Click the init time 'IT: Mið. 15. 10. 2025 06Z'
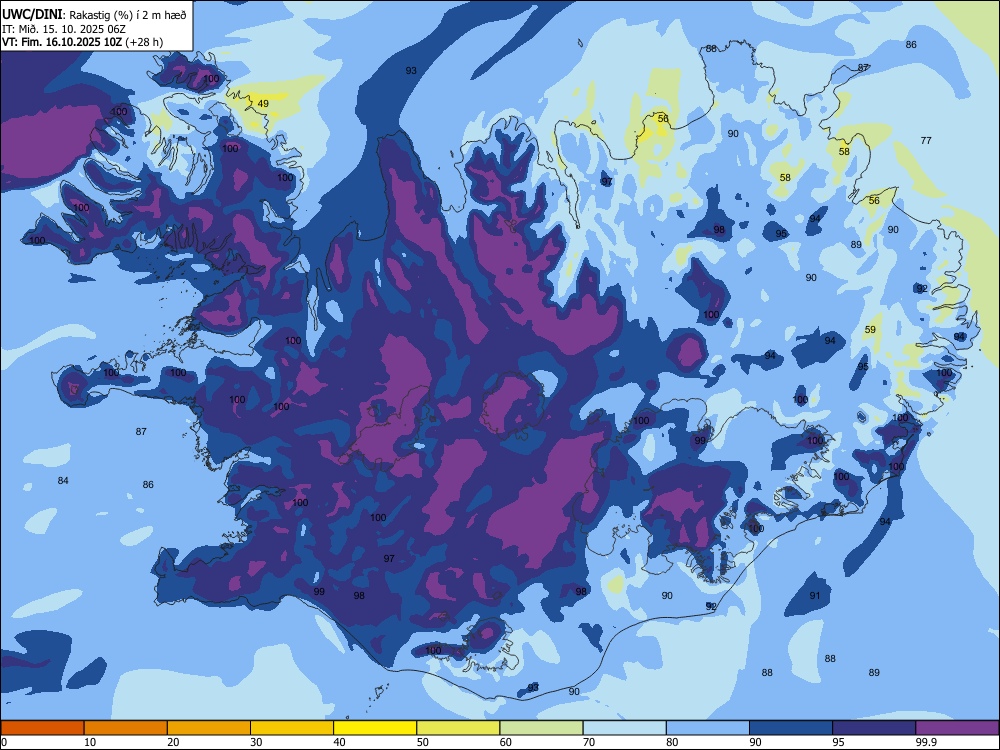Viewport: 1000px width, 750px height. tap(62, 29)
